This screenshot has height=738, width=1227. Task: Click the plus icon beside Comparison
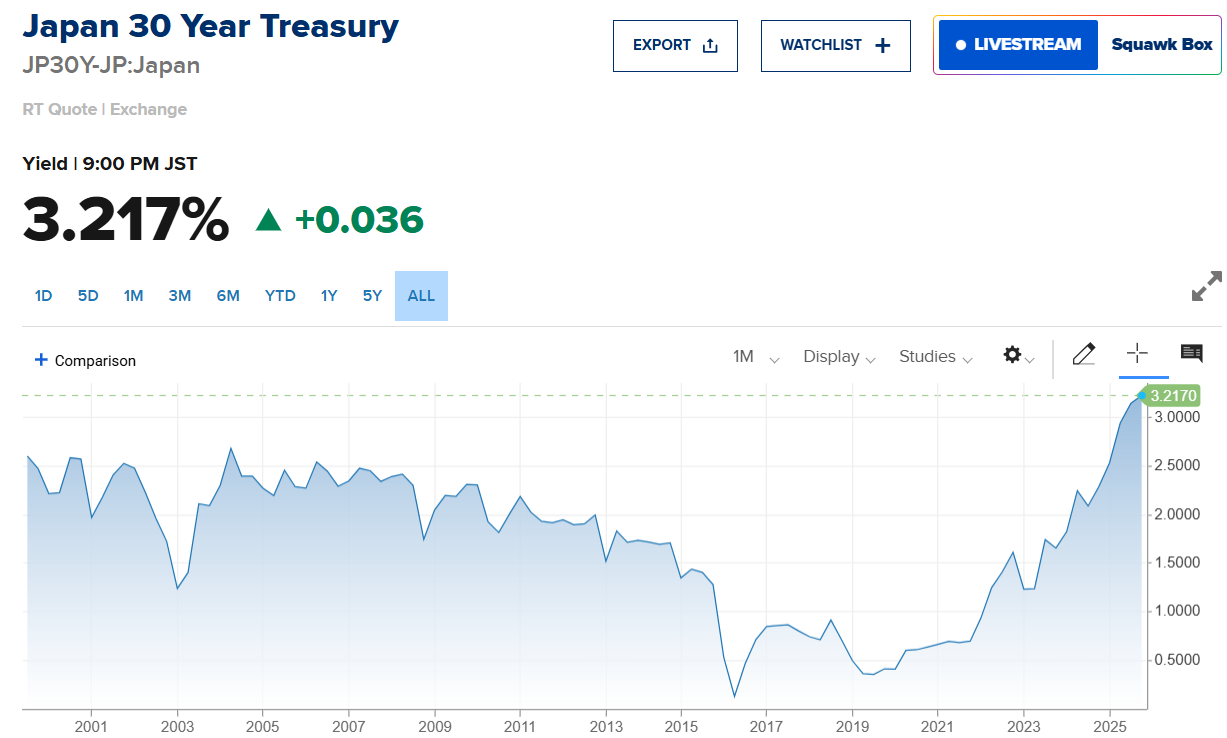click(x=41, y=360)
